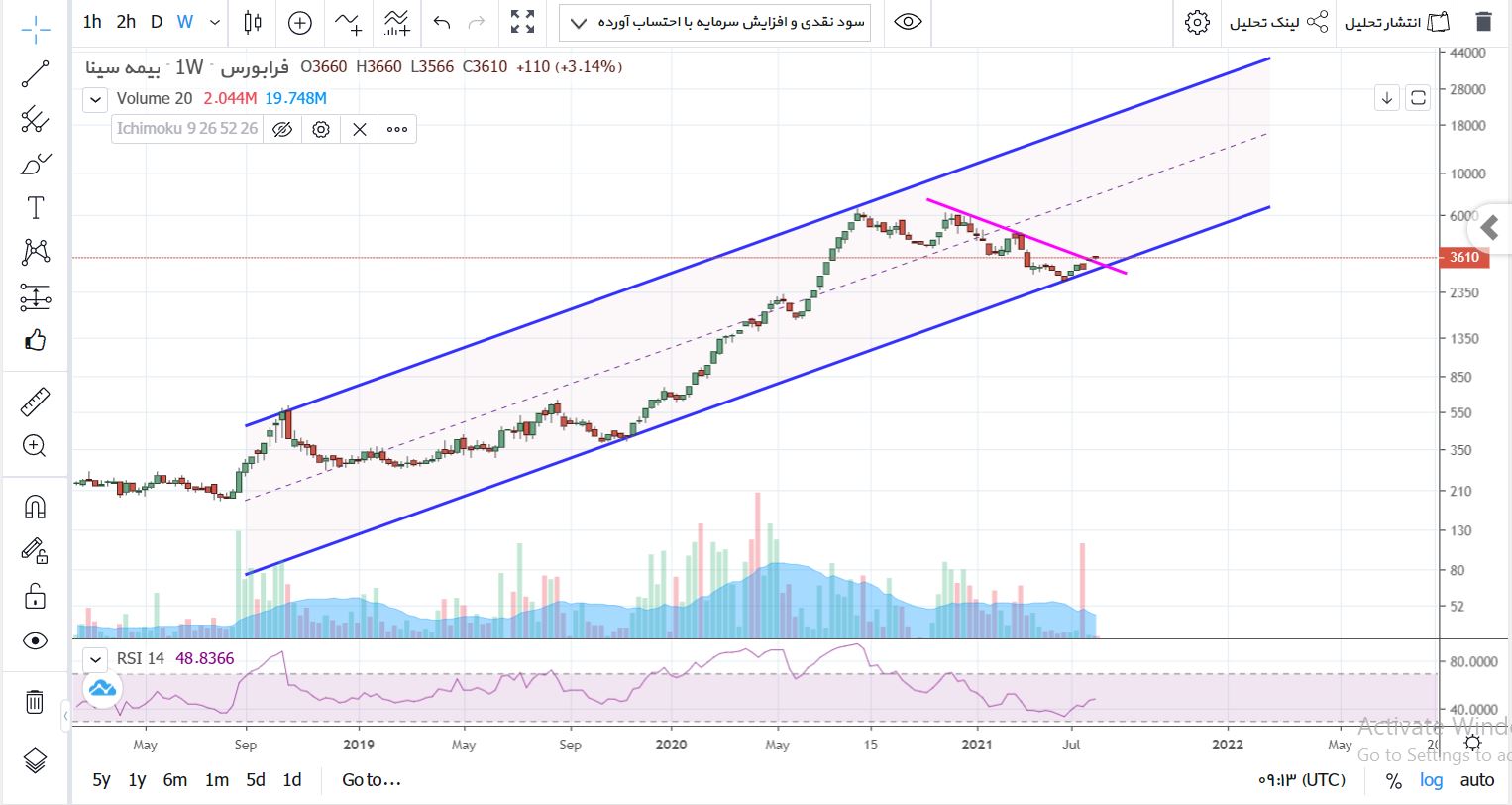Move pane down arrow button
This screenshot has height=805, width=1512.
point(1387,97)
